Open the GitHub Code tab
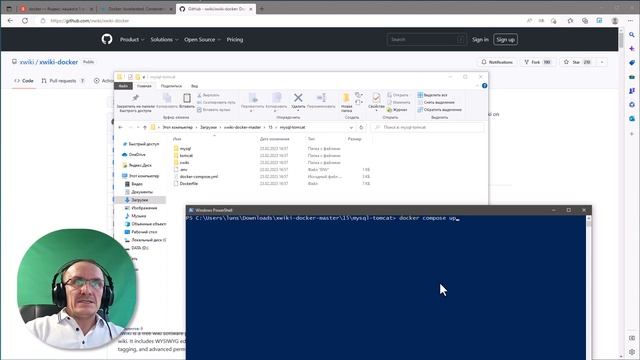 24,81
